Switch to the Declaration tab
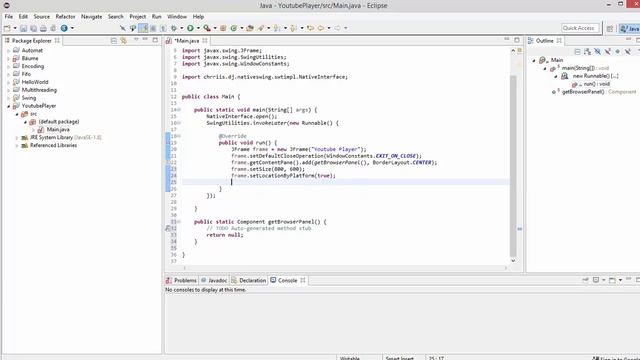 point(249,280)
